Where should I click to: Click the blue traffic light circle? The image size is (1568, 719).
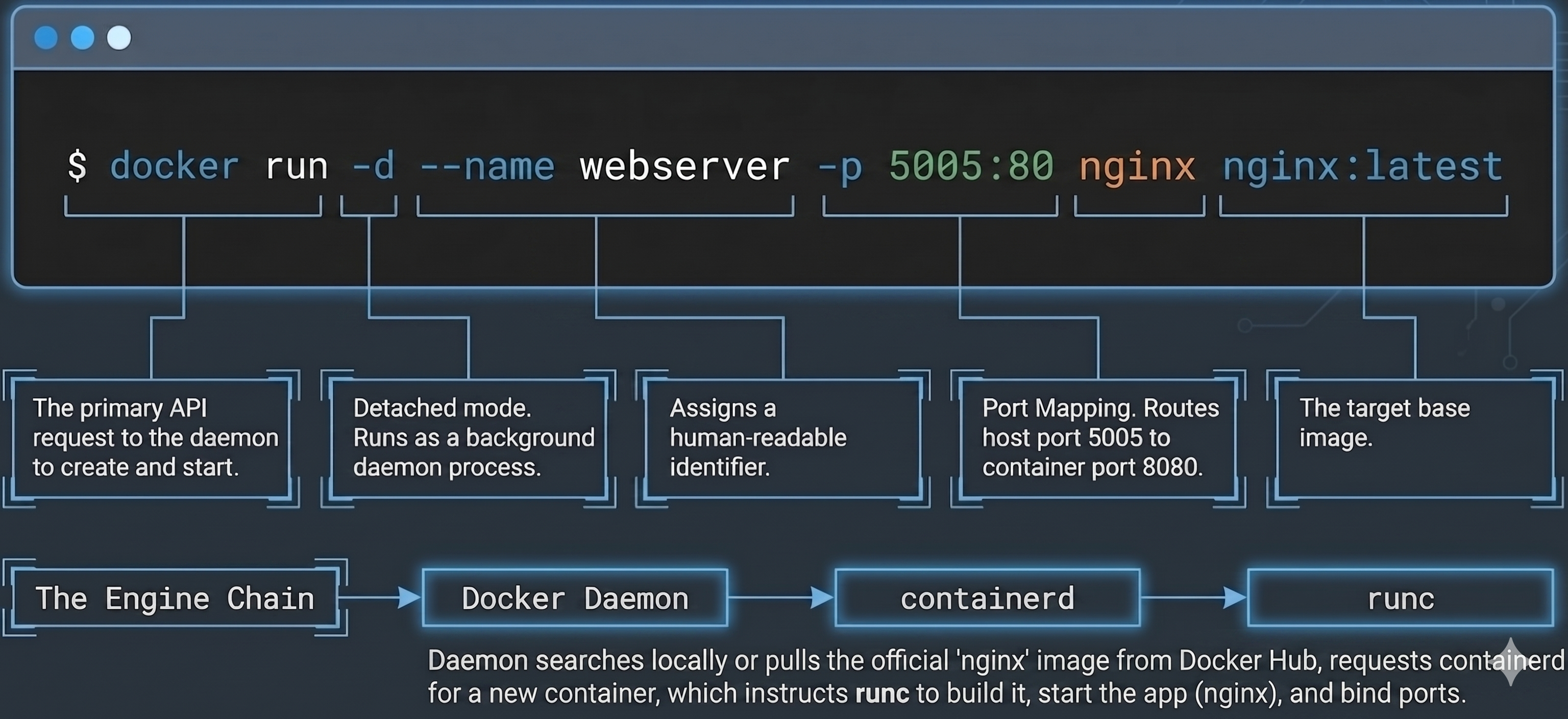pos(82,37)
